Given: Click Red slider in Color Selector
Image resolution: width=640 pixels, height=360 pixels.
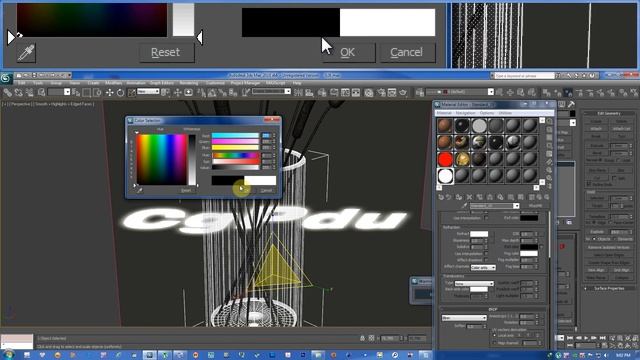Looking at the screenshot, I should [236, 136].
